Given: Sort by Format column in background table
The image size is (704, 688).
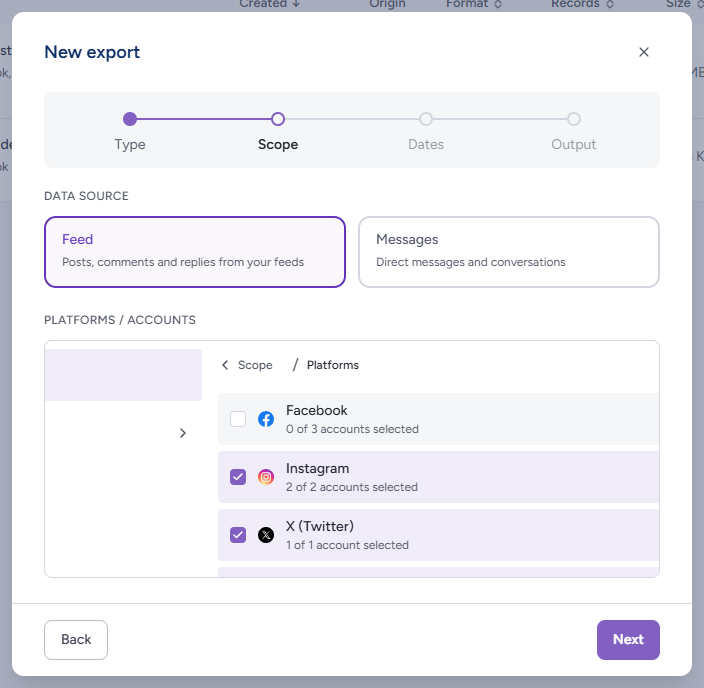Looking at the screenshot, I should [474, 4].
